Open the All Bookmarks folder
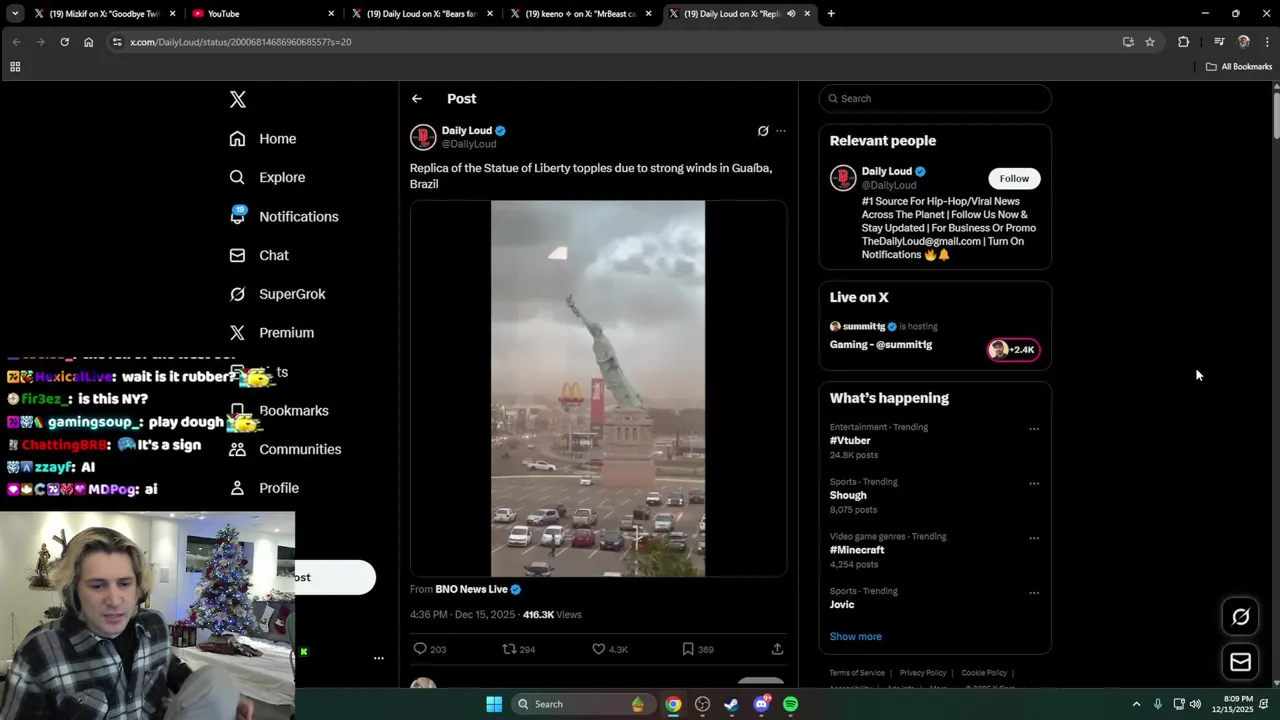The image size is (1280, 720). pos(1239,67)
